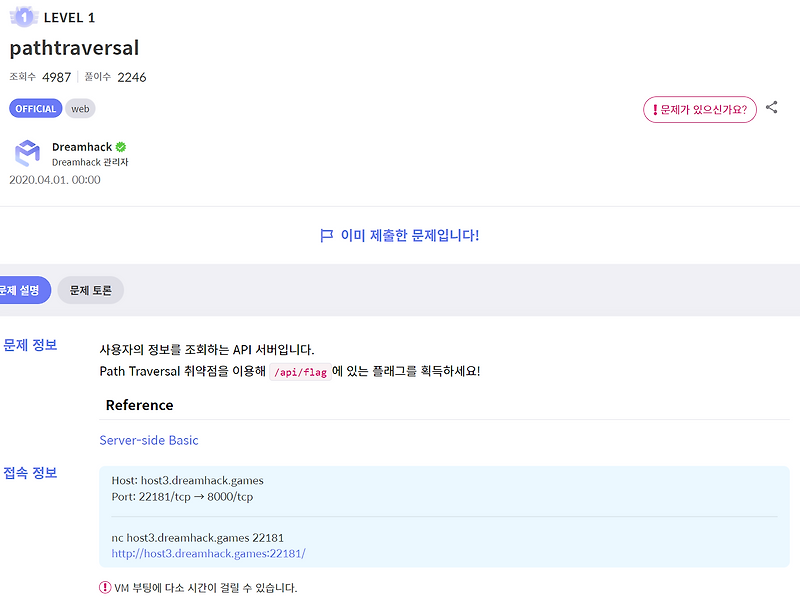Click the 문제가 있으신가요? report button

coord(700,108)
